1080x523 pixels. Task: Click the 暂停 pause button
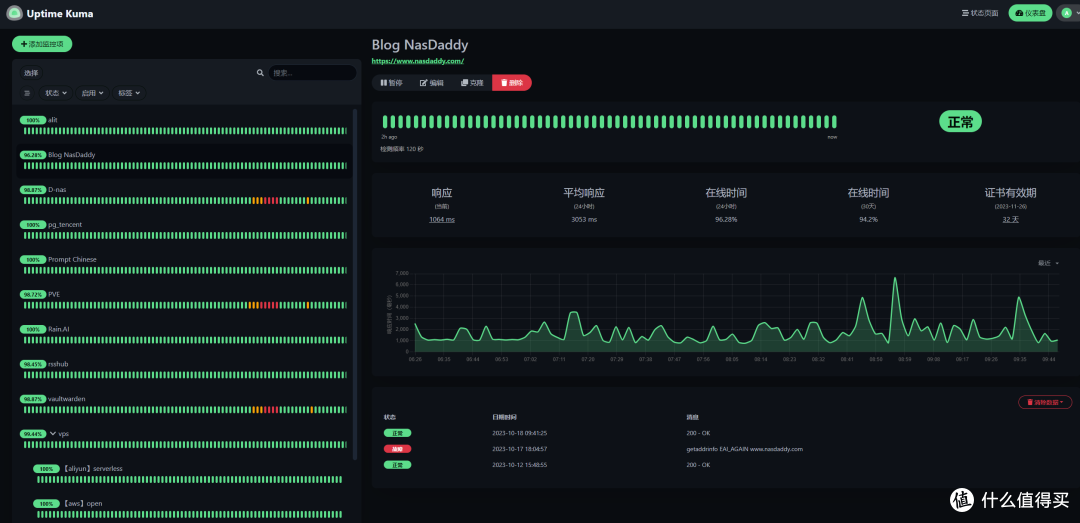click(x=392, y=83)
